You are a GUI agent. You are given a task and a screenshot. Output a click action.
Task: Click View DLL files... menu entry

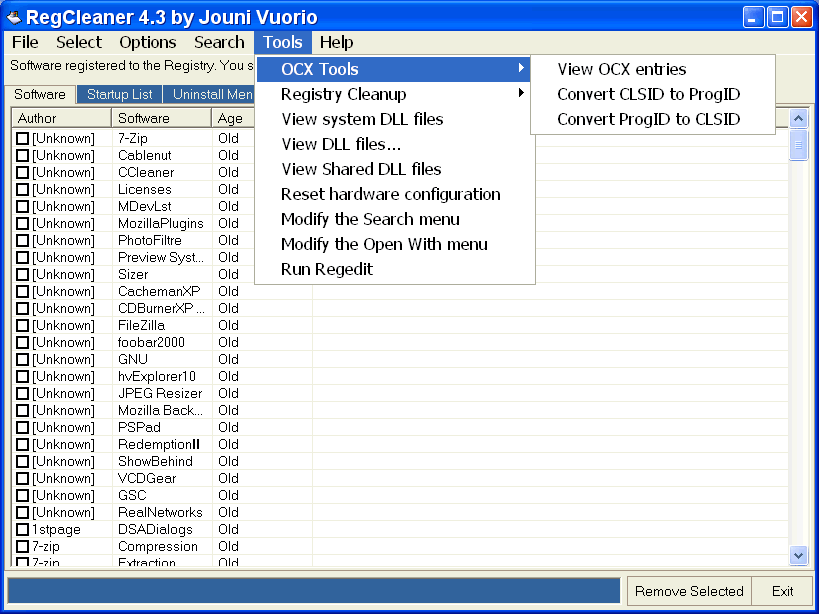tap(395, 144)
